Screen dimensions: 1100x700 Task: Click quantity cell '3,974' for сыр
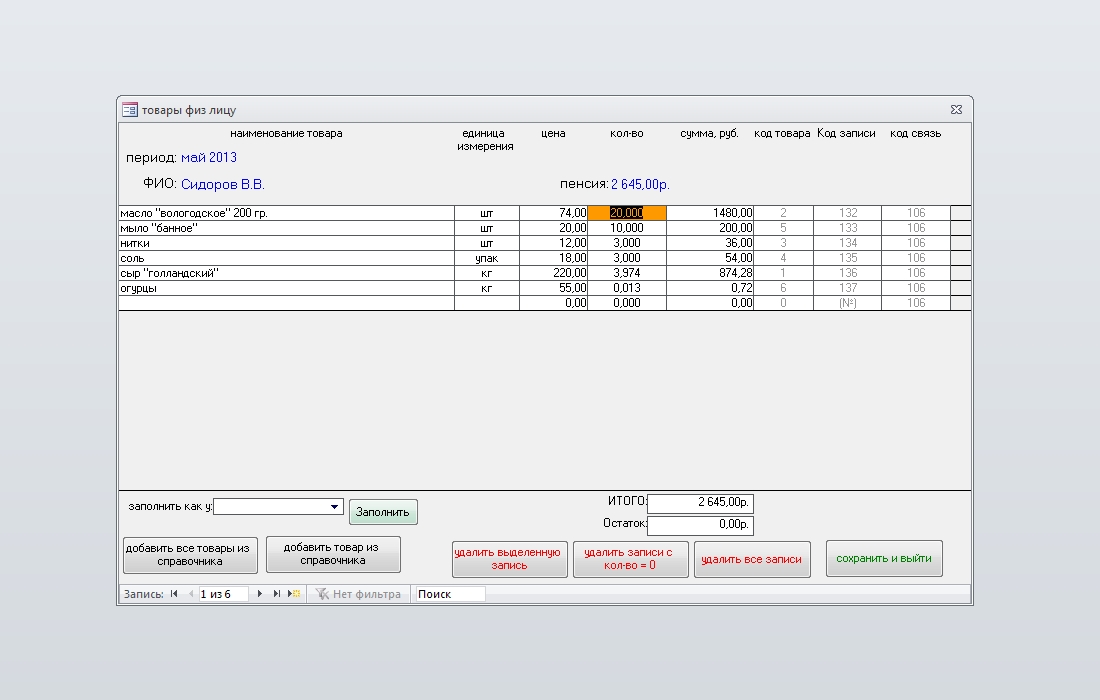[626, 273]
